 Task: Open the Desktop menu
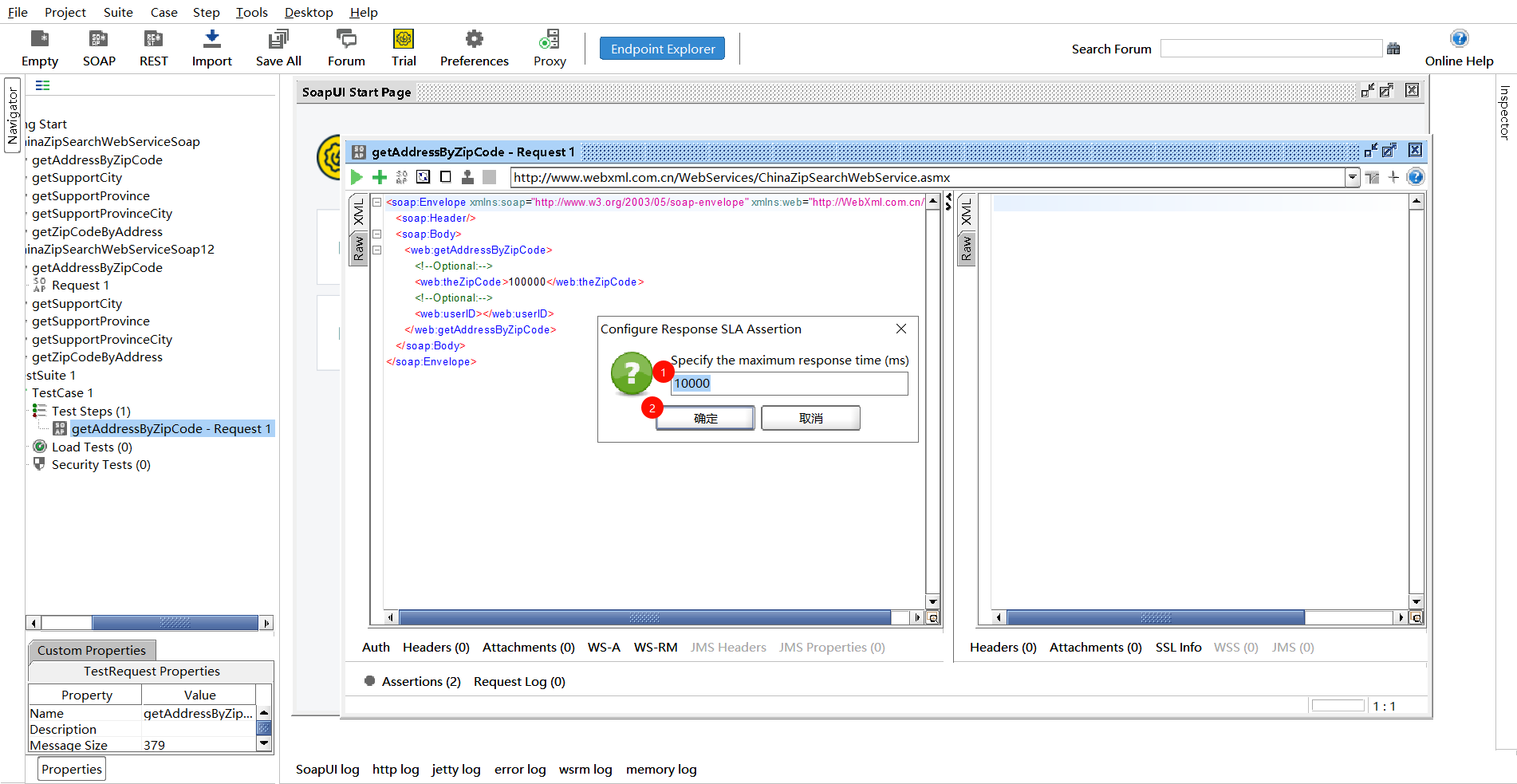click(x=309, y=12)
